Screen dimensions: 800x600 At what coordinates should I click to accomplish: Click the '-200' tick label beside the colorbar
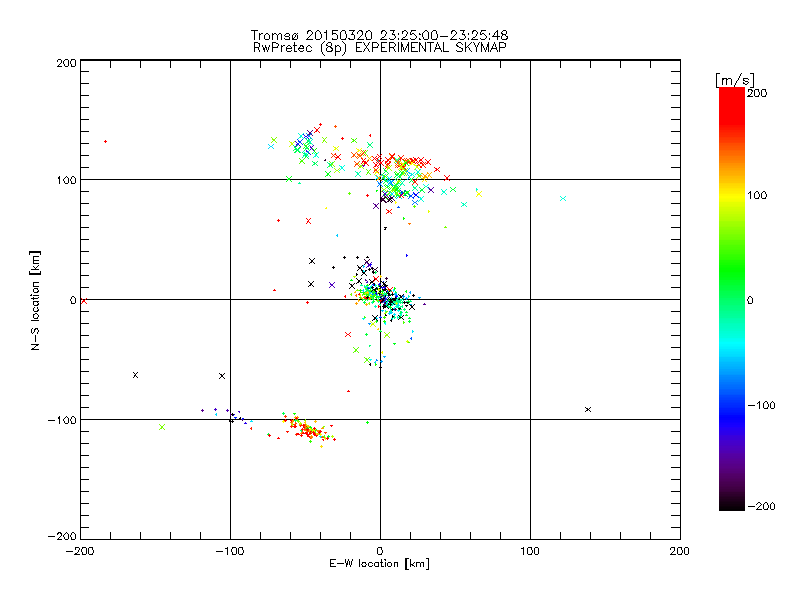[762, 506]
